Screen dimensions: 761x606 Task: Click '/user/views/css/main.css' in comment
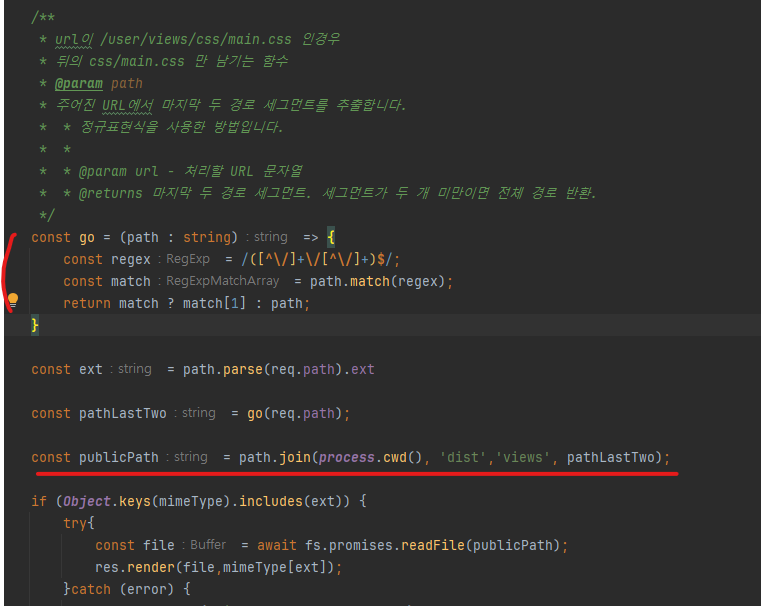tap(196, 39)
